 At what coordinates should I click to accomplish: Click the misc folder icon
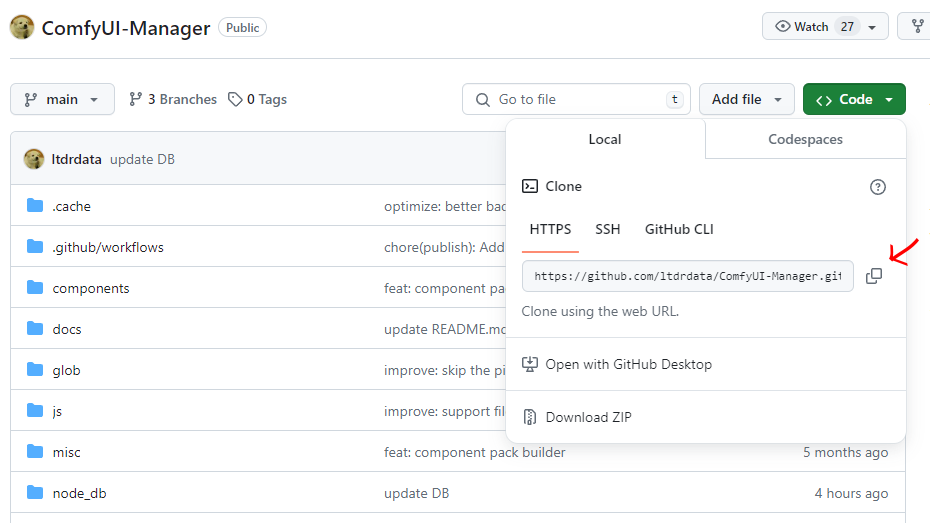(x=35, y=451)
